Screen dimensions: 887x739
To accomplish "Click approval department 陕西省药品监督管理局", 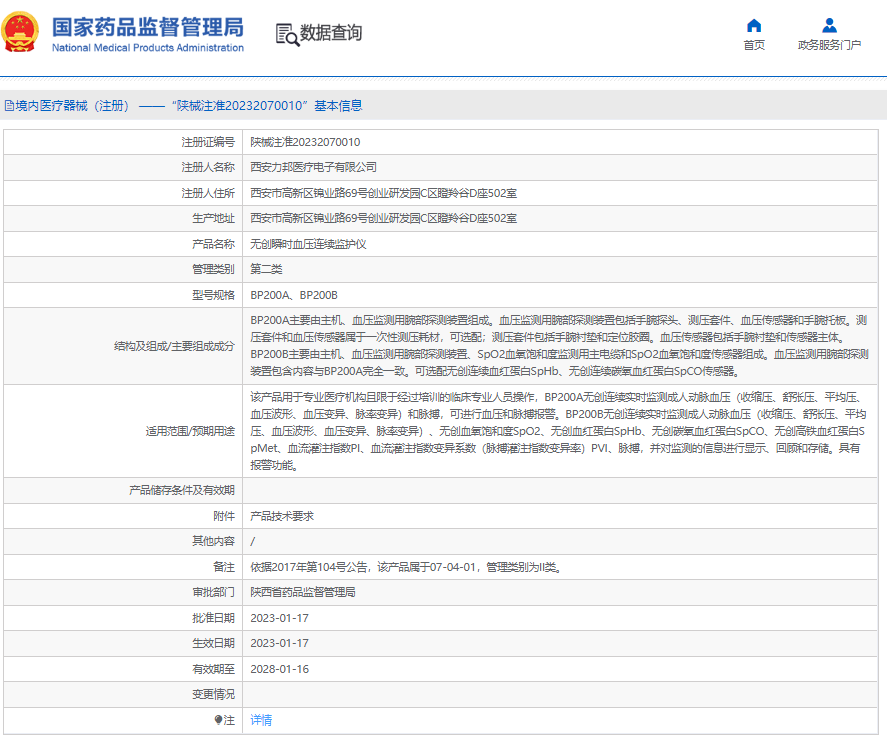I will (x=303, y=592).
